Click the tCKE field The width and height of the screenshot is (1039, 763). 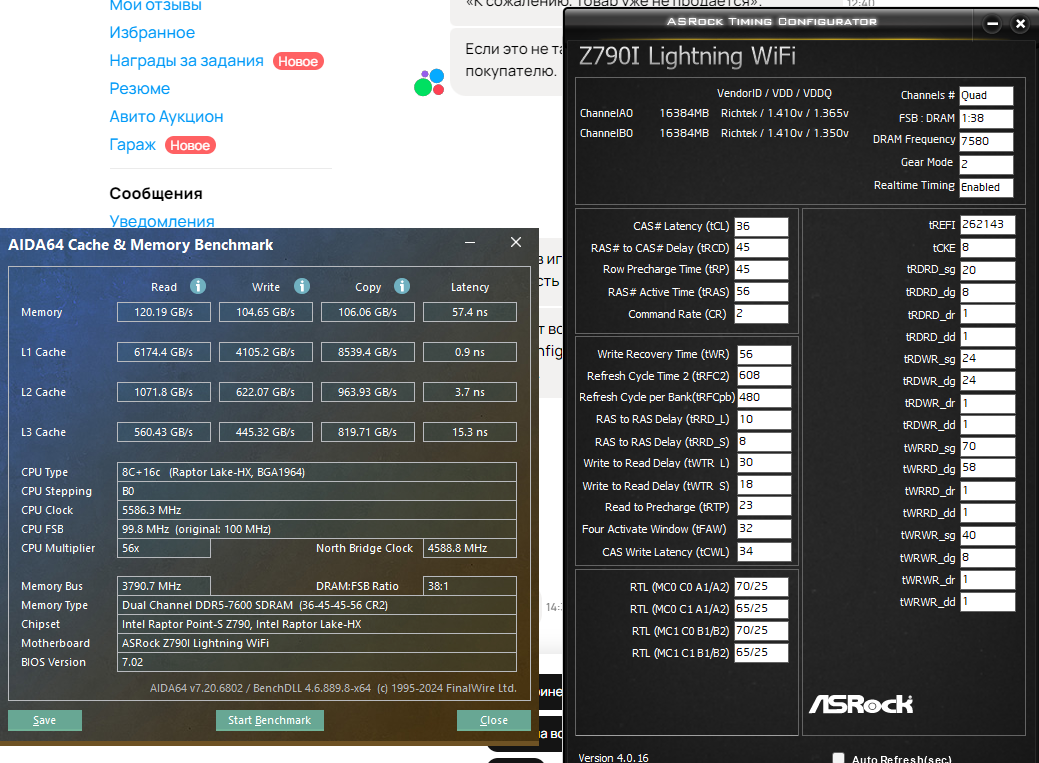(x=987, y=248)
